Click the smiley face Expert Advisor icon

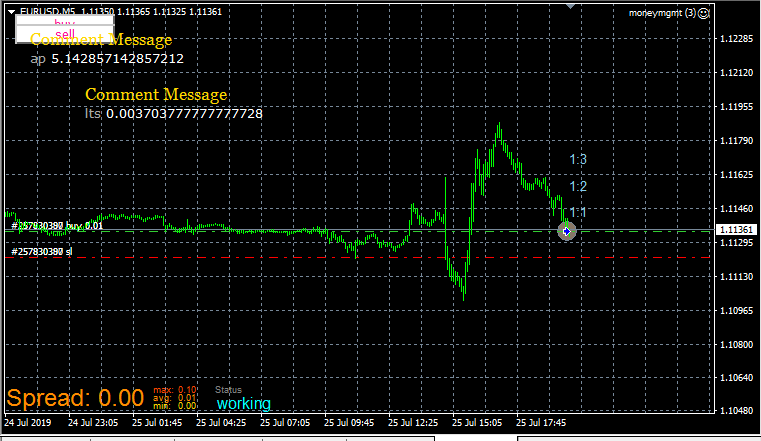[703, 13]
